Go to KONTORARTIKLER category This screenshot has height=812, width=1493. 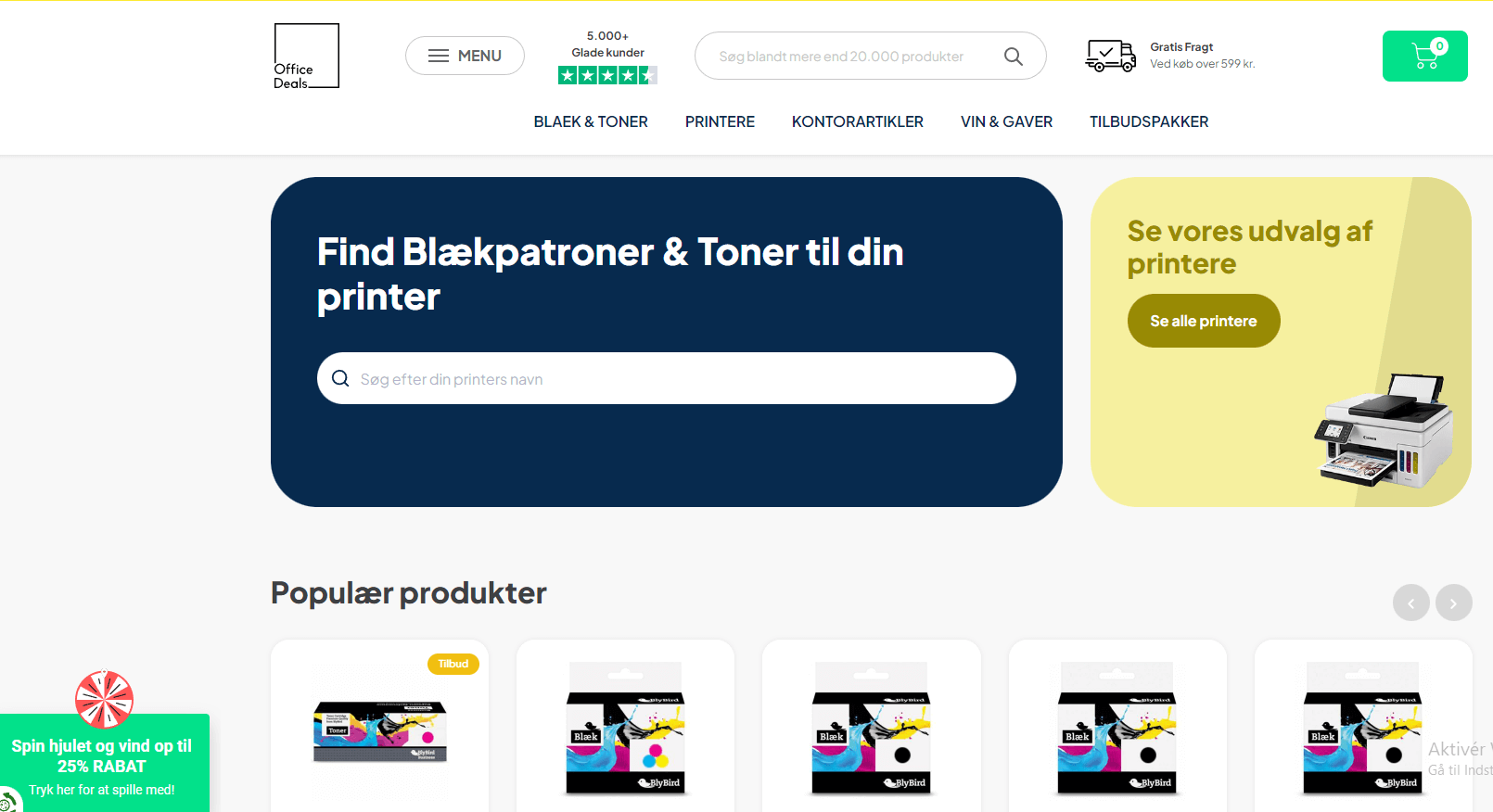click(858, 121)
